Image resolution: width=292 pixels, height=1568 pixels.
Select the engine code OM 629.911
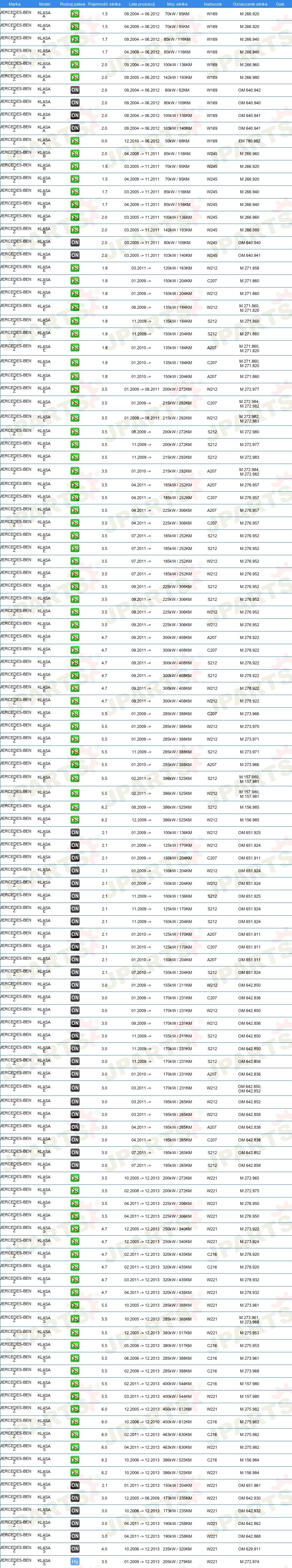point(249,1549)
